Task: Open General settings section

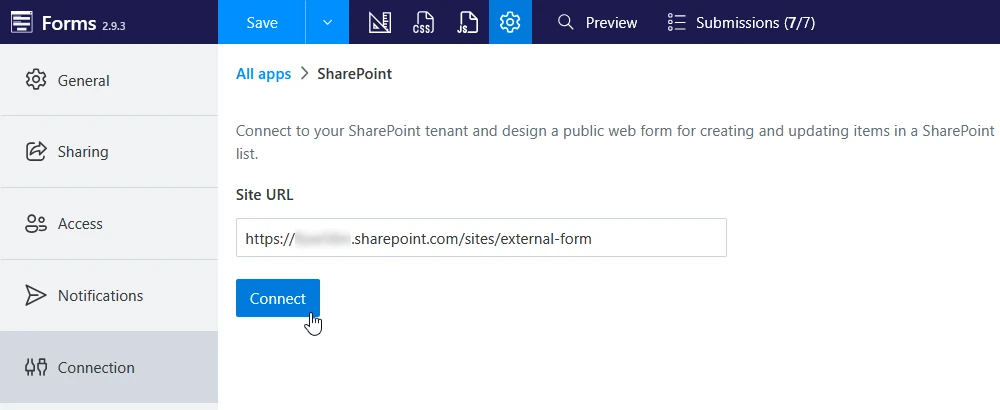Action: [x=109, y=80]
